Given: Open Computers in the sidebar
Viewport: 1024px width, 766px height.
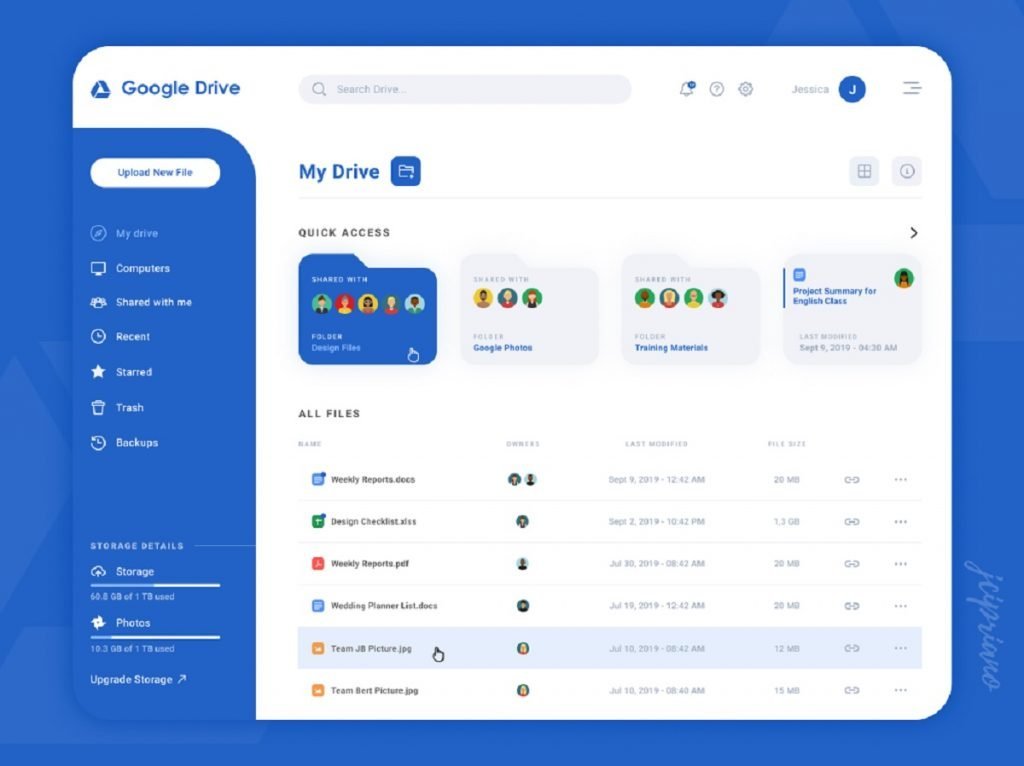Looking at the screenshot, I should 130,268.
